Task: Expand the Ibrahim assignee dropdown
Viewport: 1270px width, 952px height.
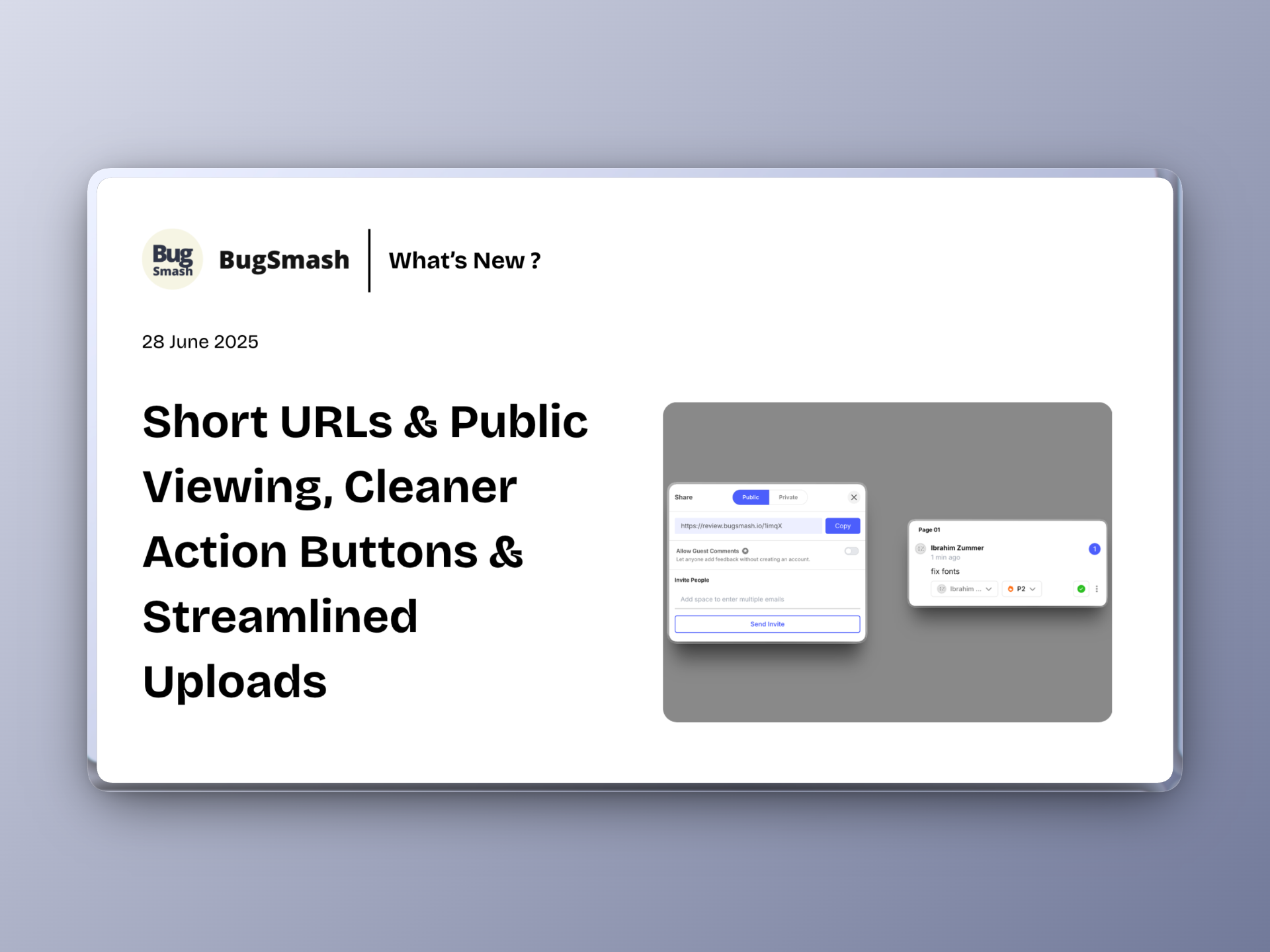Action: point(964,588)
